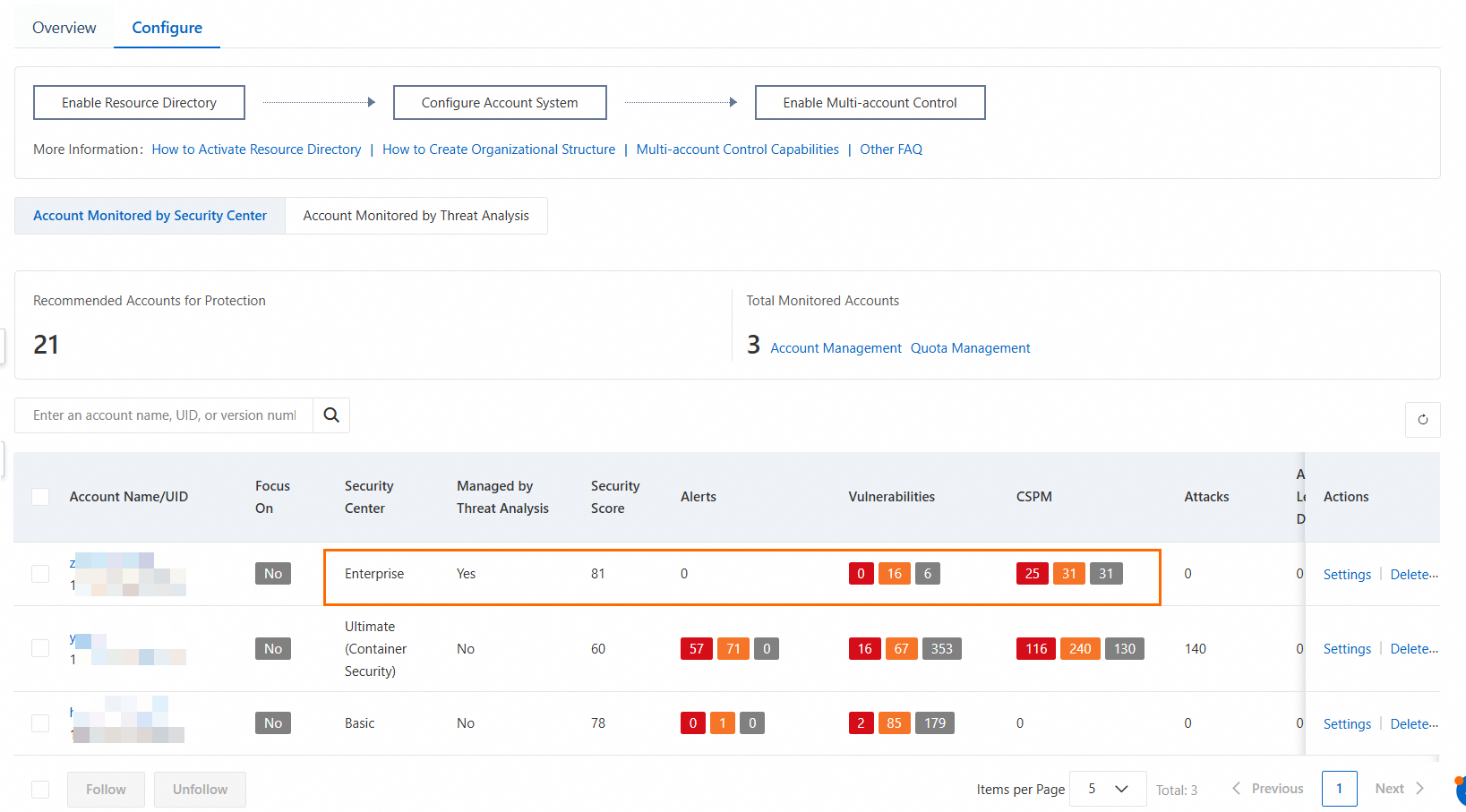Click red alert badge showing 57

[697, 649]
